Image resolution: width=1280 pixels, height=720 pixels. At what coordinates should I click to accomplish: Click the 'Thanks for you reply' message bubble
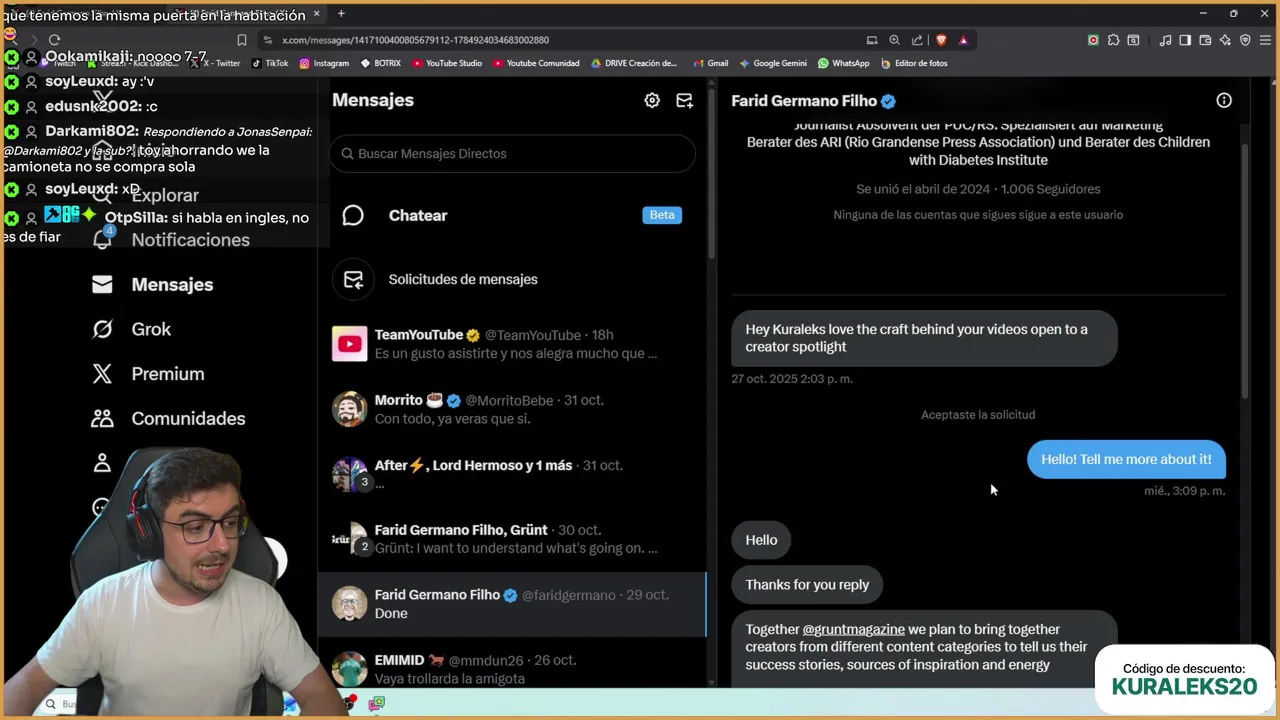(807, 585)
